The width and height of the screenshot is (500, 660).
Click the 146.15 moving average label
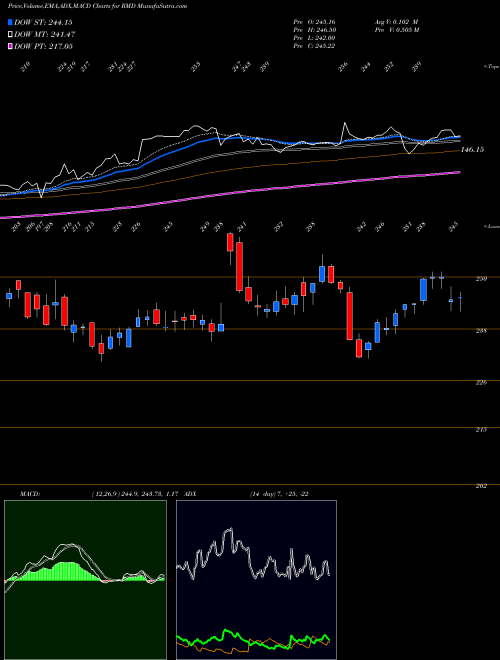(473, 149)
